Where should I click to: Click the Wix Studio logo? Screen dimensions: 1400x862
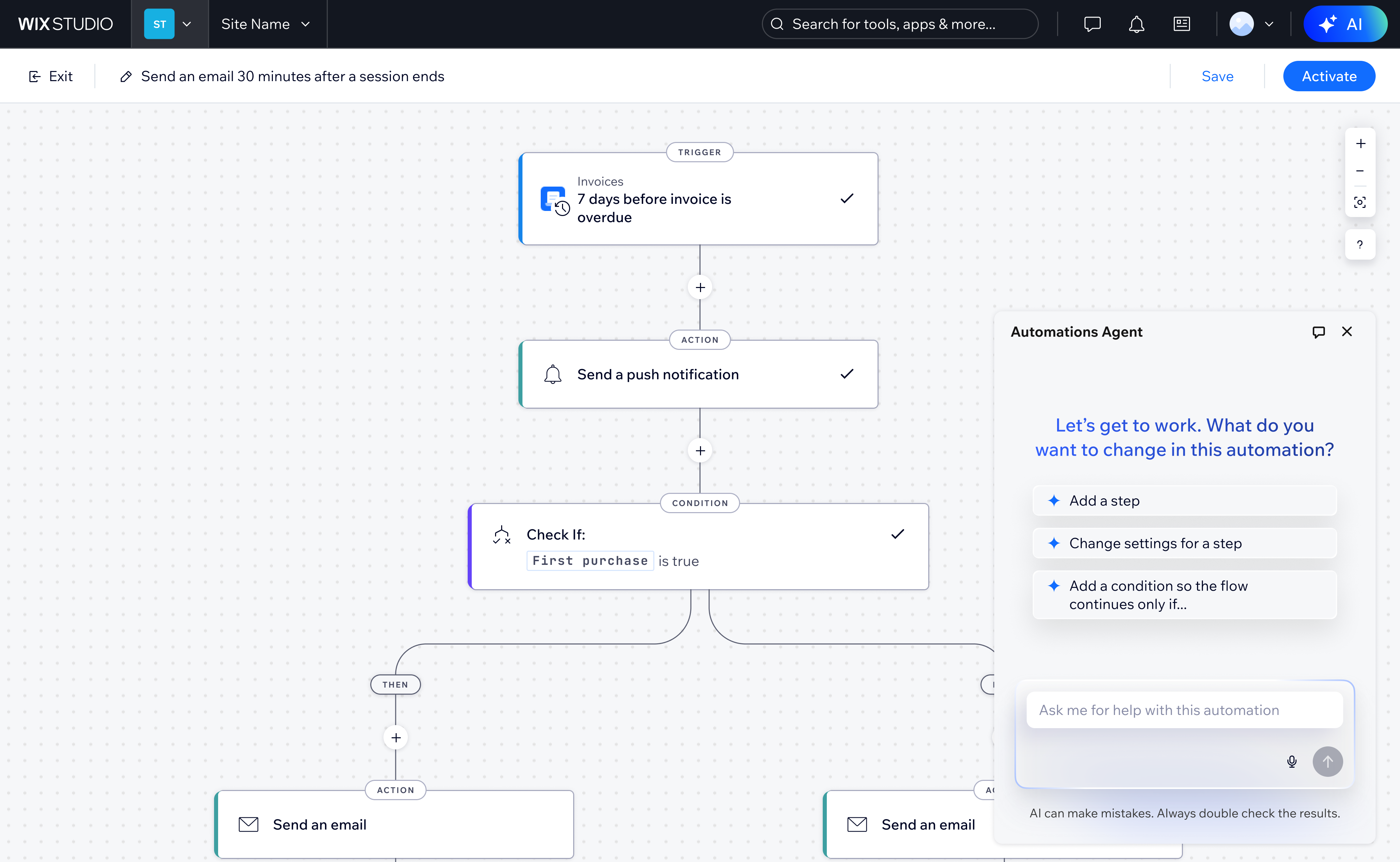point(65,24)
